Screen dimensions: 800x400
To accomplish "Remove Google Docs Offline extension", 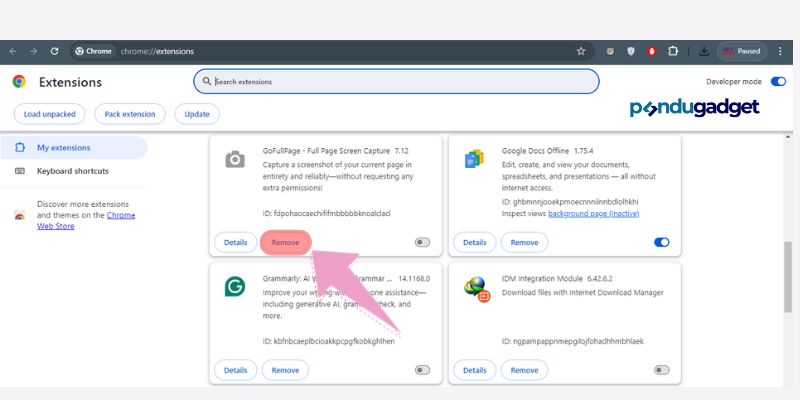I will coord(524,242).
